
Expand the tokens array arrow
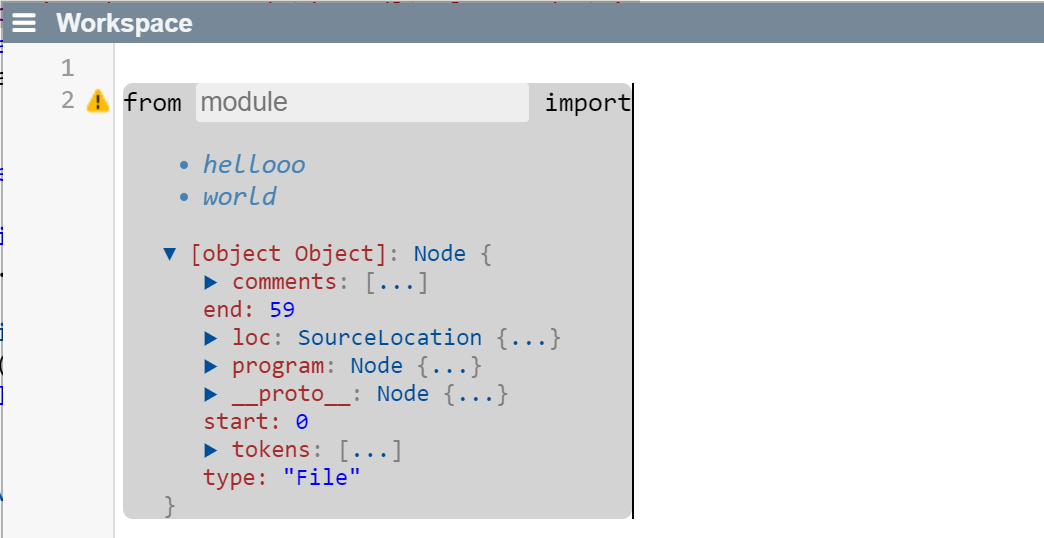point(211,450)
